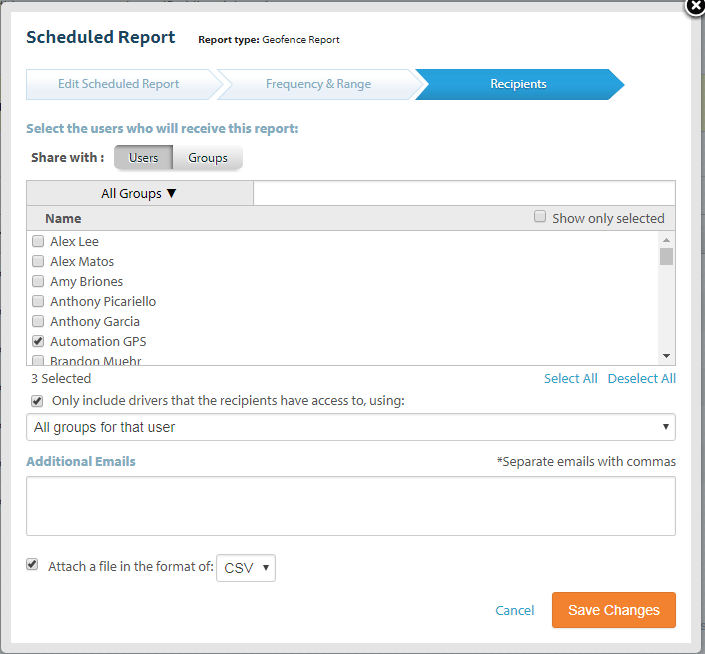705x654 pixels.
Task: Open the CSV file format dropdown
Action: (246, 568)
